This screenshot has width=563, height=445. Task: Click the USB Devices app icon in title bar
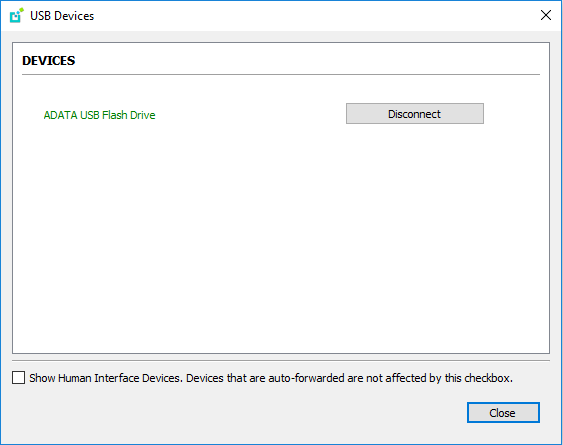click(x=17, y=16)
